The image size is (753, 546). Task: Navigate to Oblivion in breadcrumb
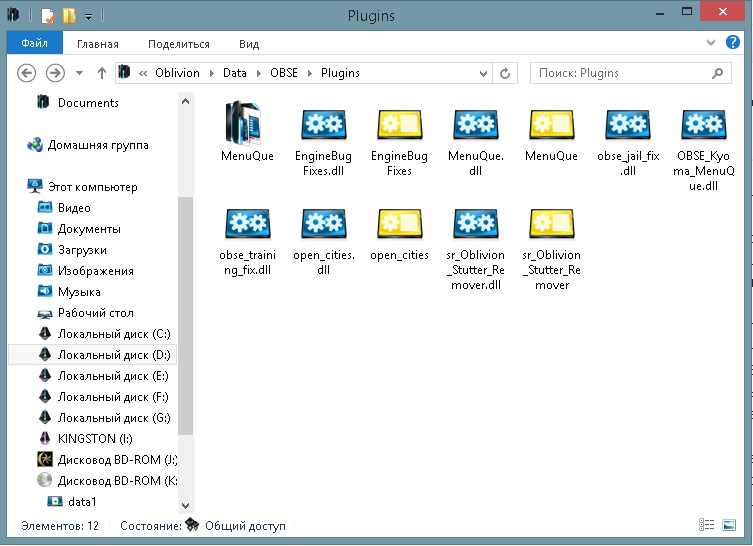(x=177, y=73)
